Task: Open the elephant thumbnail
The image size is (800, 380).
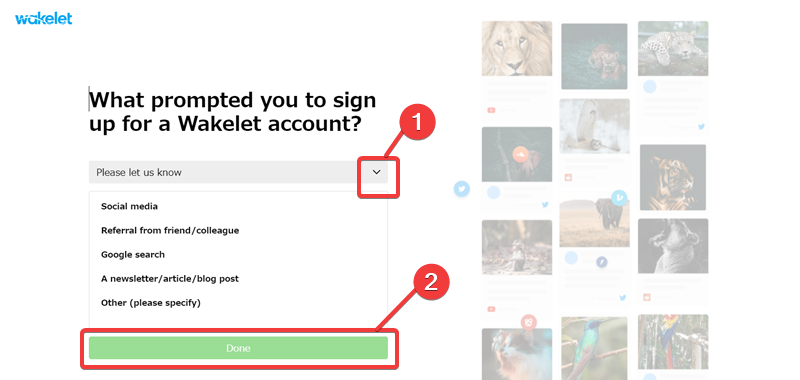Action: (x=594, y=223)
